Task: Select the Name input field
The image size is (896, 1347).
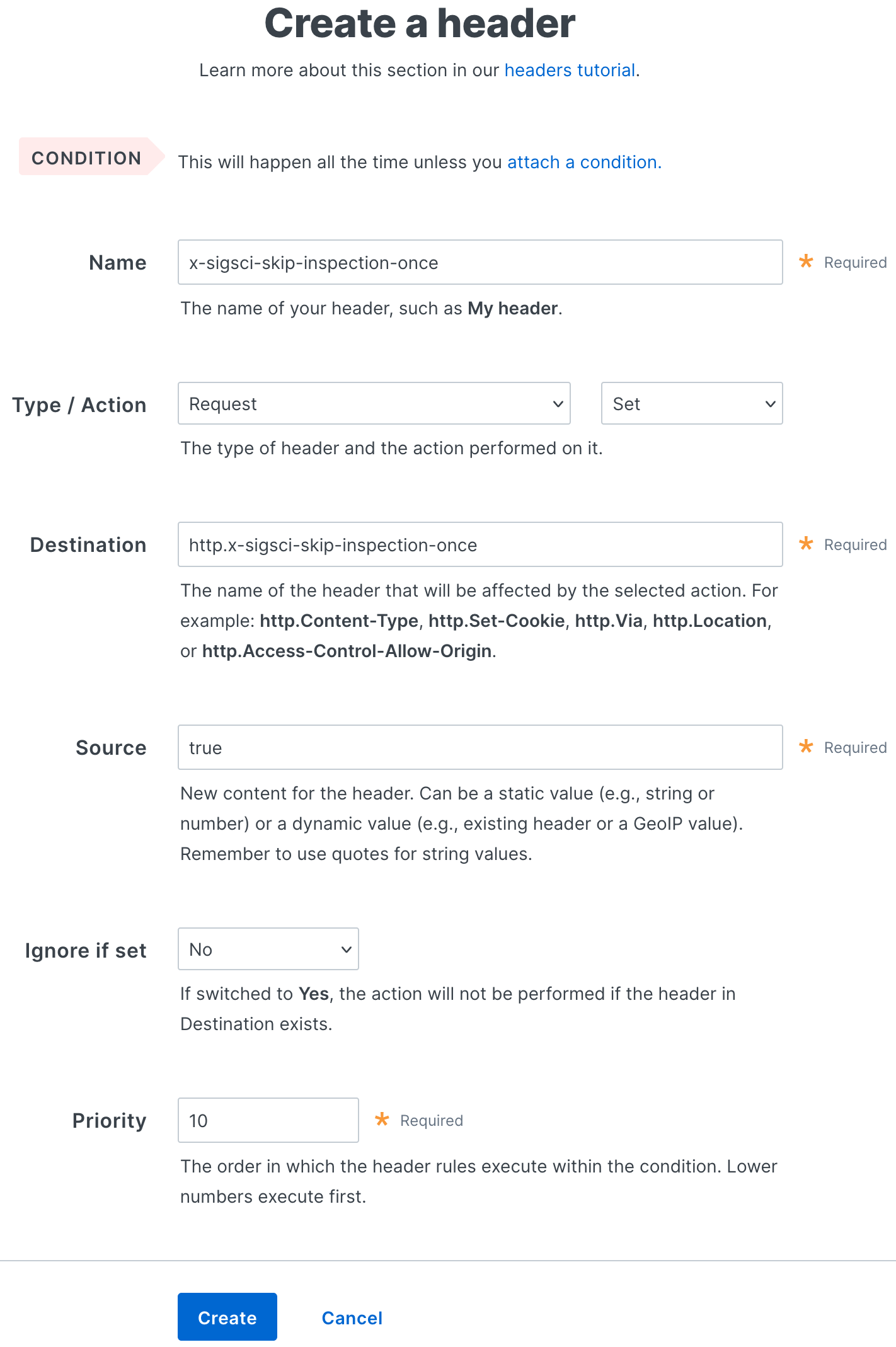Action: tap(480, 262)
